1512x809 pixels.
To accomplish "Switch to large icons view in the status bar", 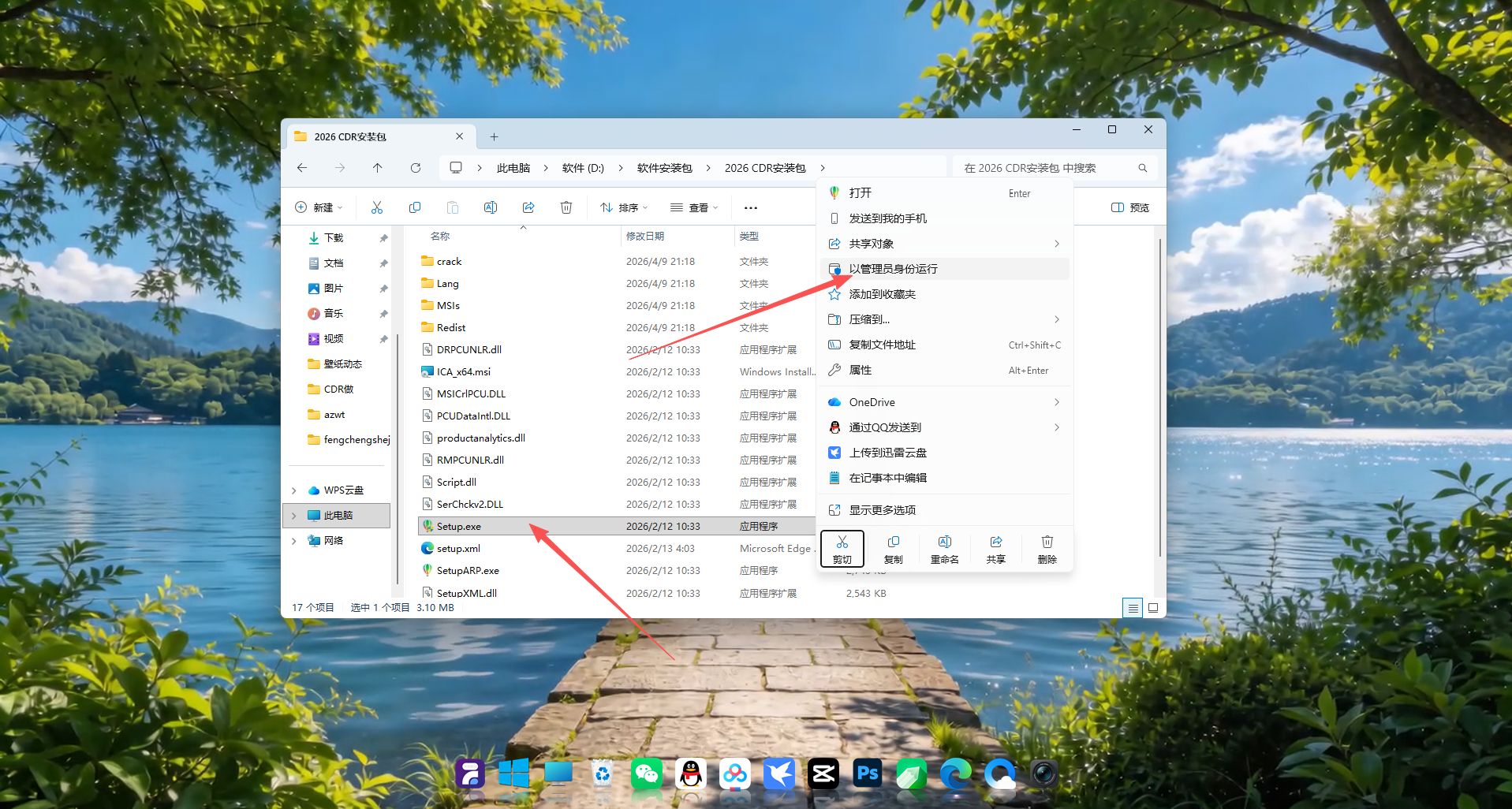I will pos(1153,608).
